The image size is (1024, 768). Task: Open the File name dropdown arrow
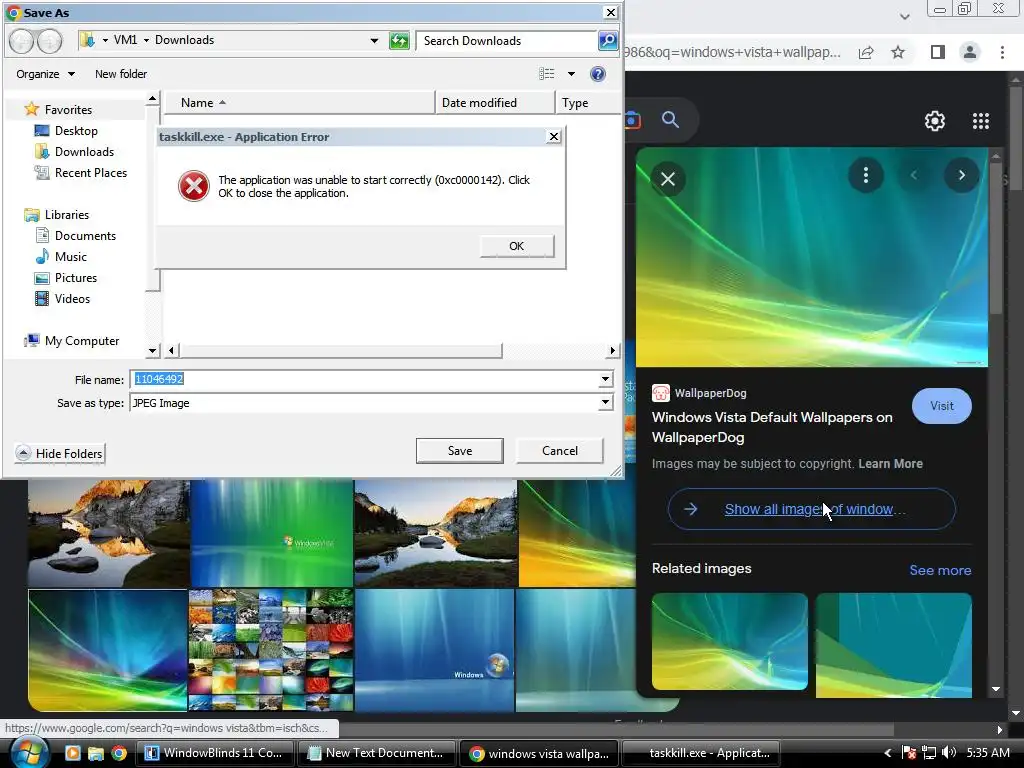605,379
